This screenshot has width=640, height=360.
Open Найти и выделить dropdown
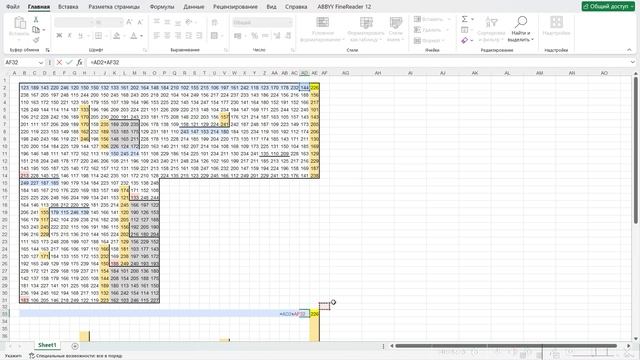(520, 29)
